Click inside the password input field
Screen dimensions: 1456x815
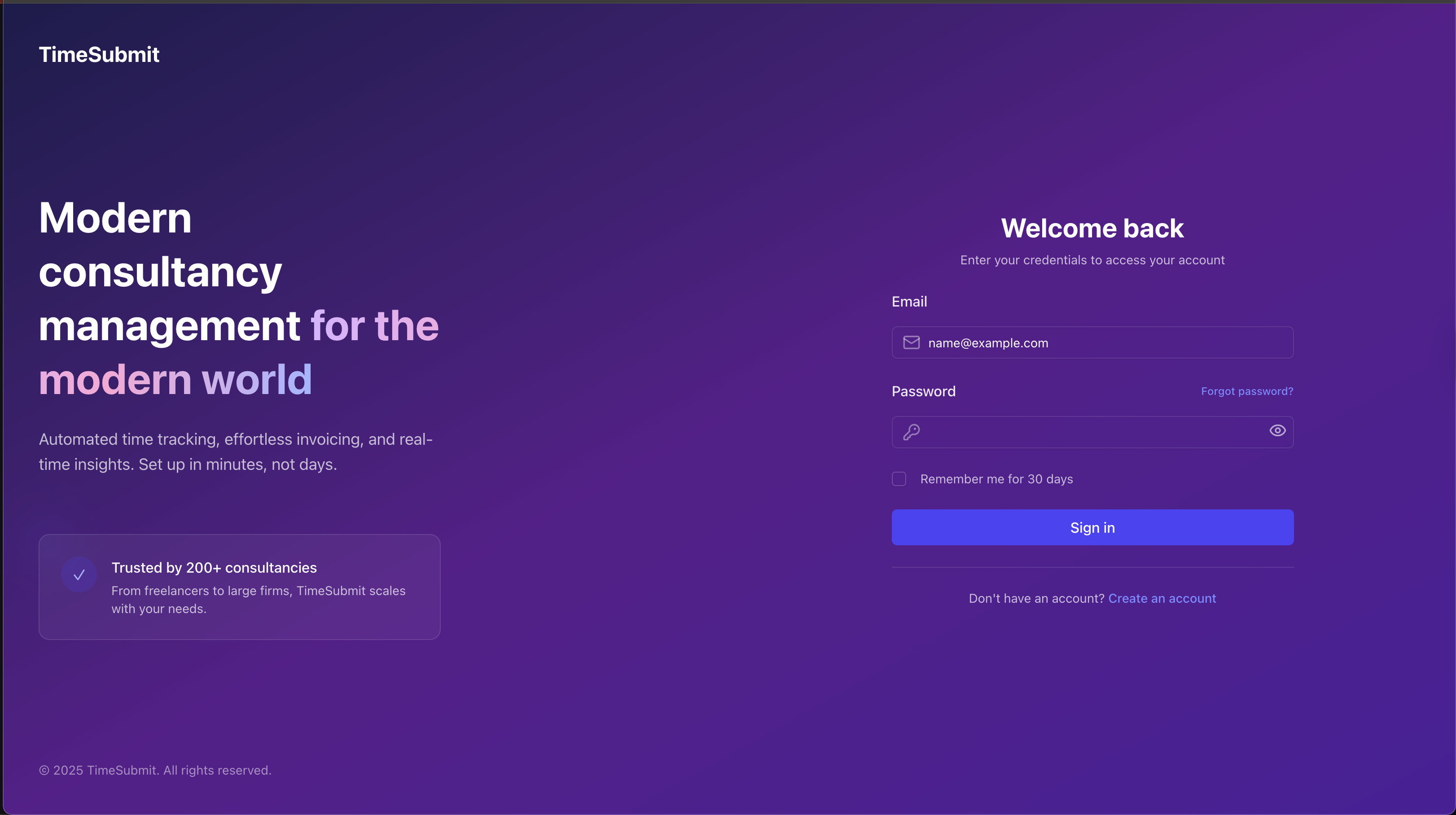click(1091, 432)
